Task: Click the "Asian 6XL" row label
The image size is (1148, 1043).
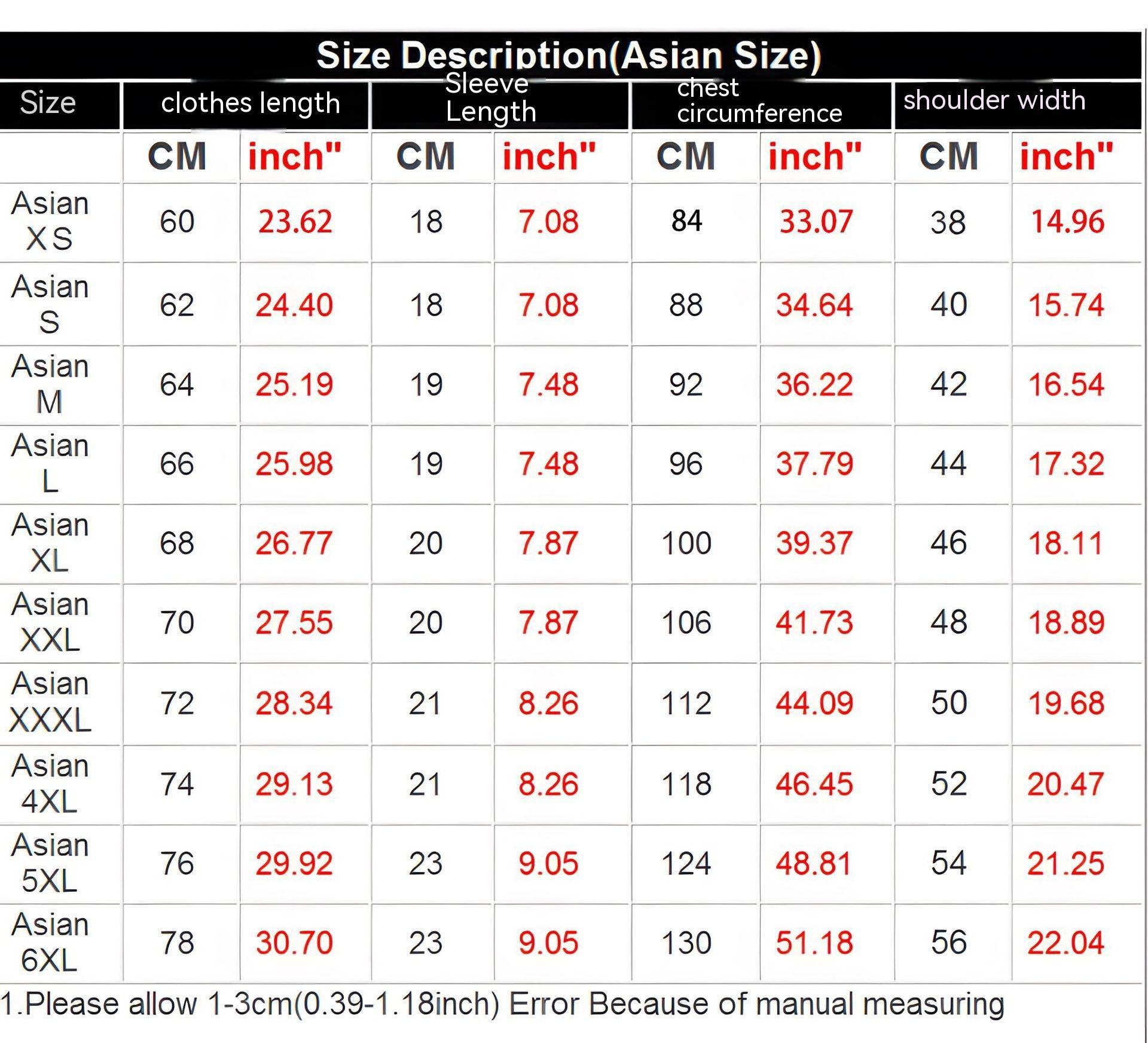Action: click(x=50, y=942)
